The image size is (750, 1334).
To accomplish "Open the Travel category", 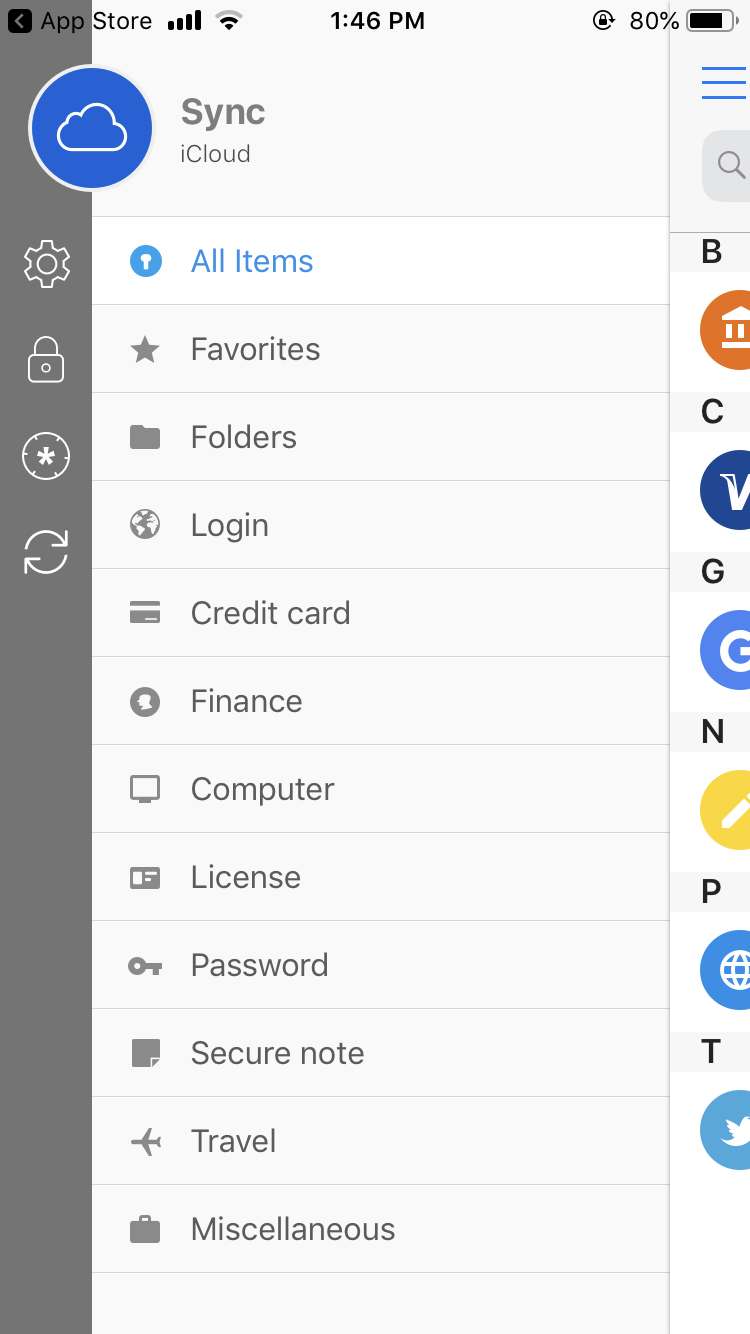I will tap(233, 1141).
